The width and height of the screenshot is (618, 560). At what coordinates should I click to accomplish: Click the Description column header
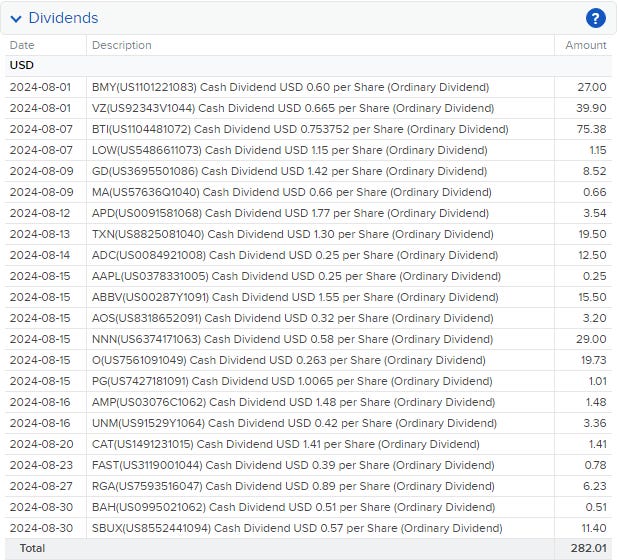coord(122,45)
